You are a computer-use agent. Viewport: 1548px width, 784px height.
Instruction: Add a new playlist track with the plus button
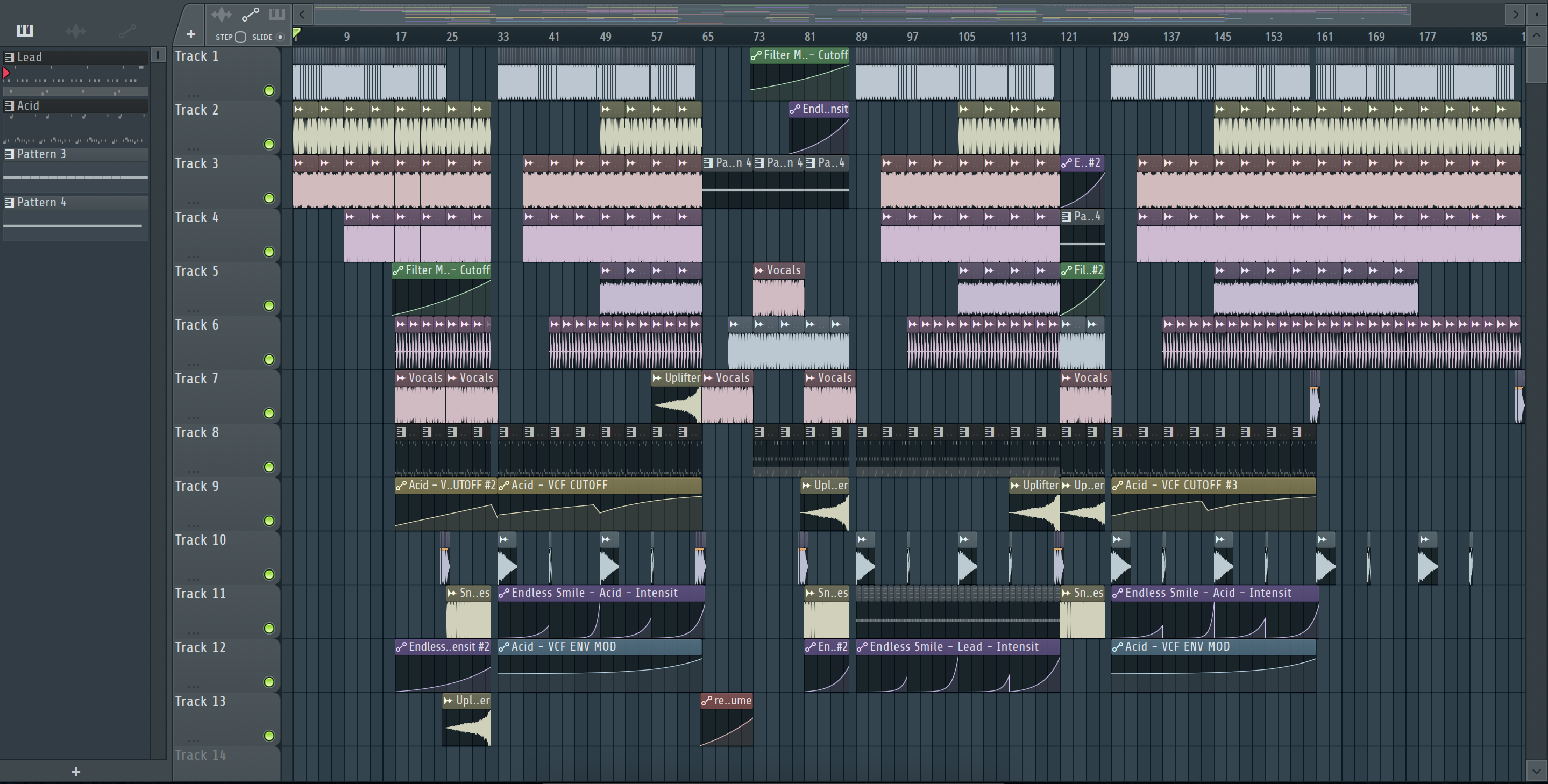[x=190, y=34]
